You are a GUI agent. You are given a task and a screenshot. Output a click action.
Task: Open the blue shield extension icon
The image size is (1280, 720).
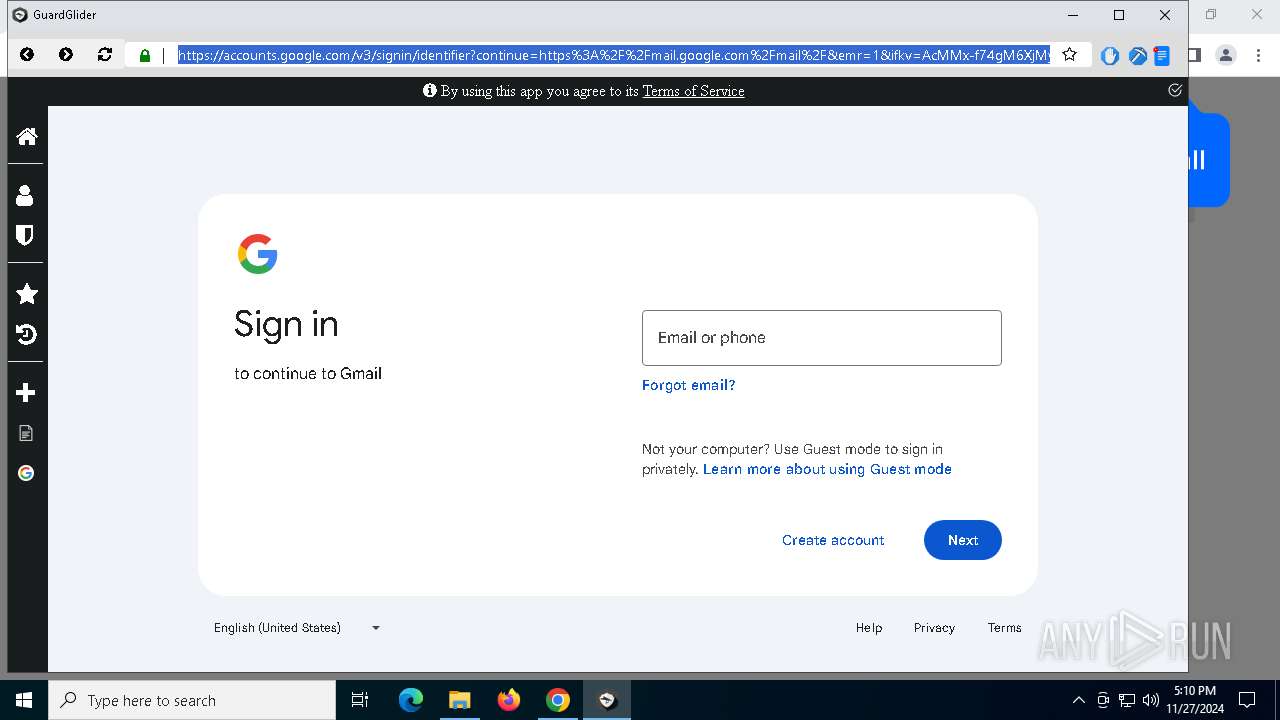[1109, 56]
